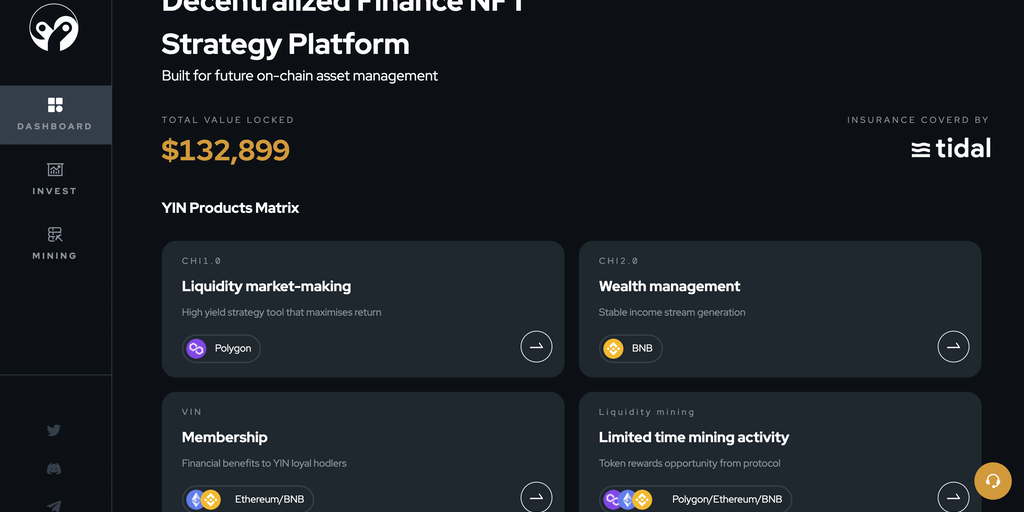Open the support headset chat button
The height and width of the screenshot is (512, 1024).
[x=992, y=481]
